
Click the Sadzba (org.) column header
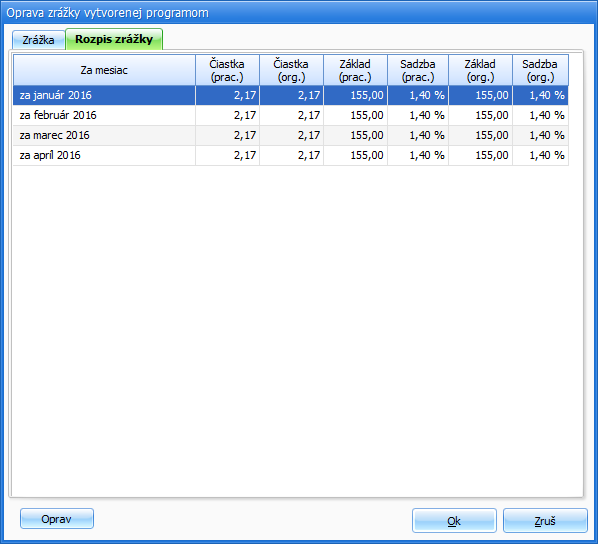pyautogui.click(x=540, y=70)
